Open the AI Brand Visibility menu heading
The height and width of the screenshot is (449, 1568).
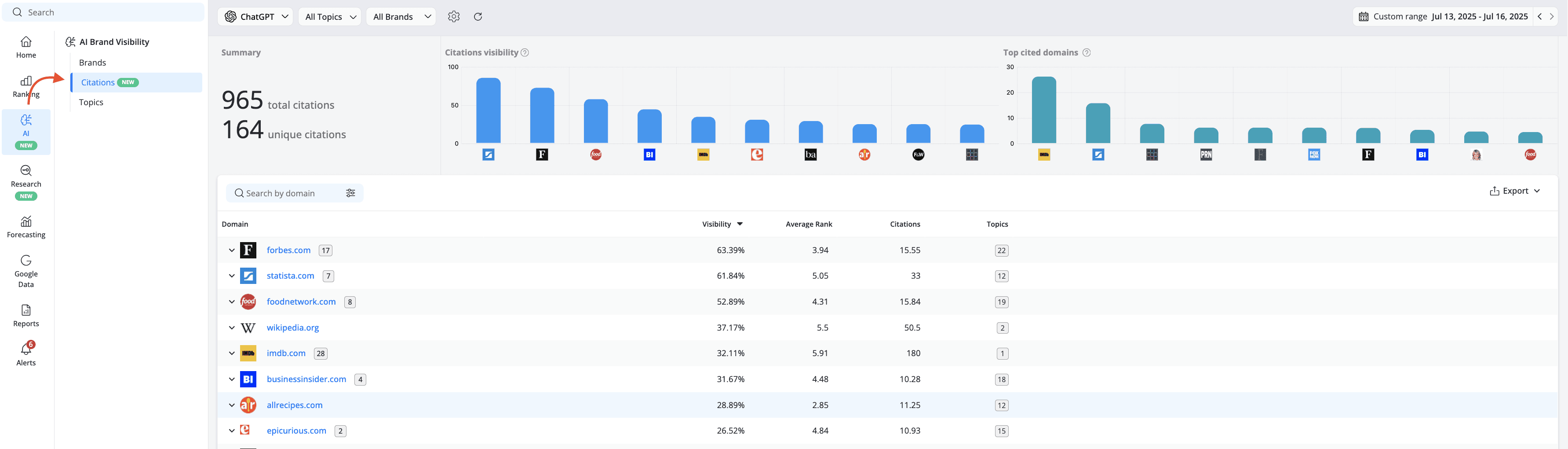pyautogui.click(x=108, y=41)
